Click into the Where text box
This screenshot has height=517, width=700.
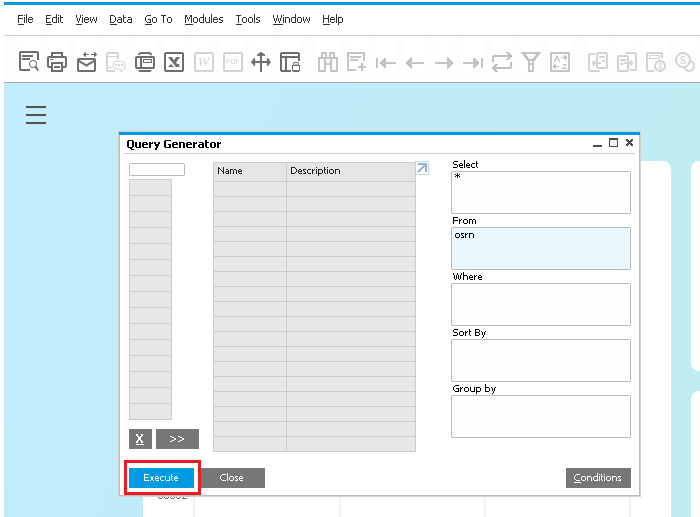[541, 304]
